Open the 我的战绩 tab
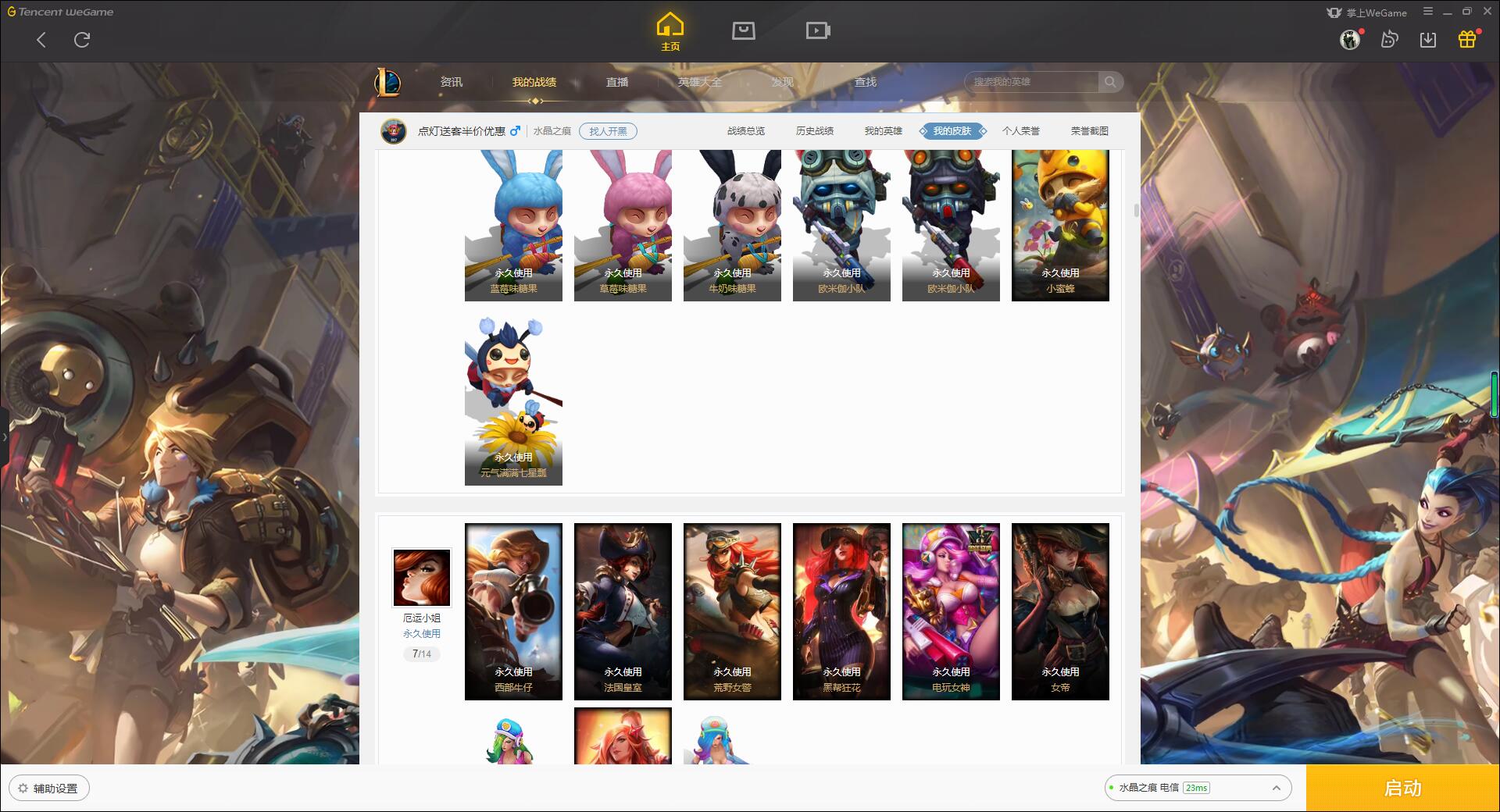Image resolution: width=1500 pixels, height=812 pixels. point(534,82)
